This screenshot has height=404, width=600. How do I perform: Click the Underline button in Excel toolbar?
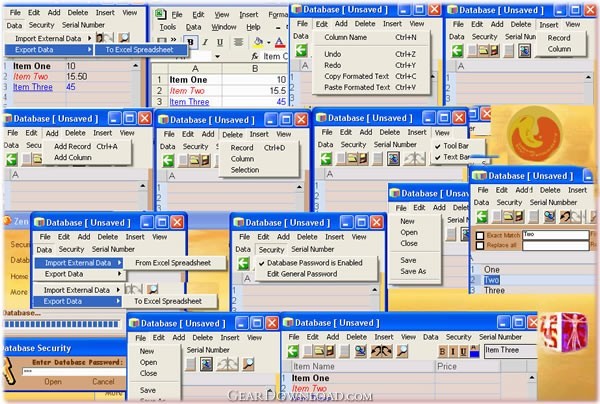[218, 43]
